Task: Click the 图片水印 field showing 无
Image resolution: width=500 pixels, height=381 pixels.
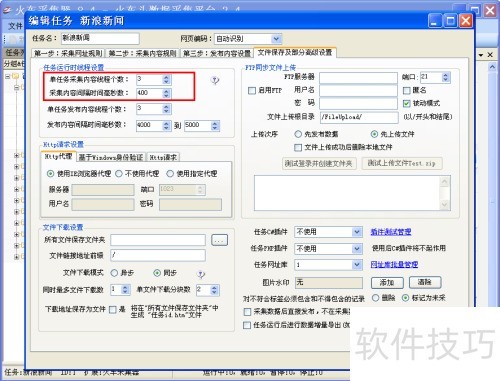Action: (329, 283)
